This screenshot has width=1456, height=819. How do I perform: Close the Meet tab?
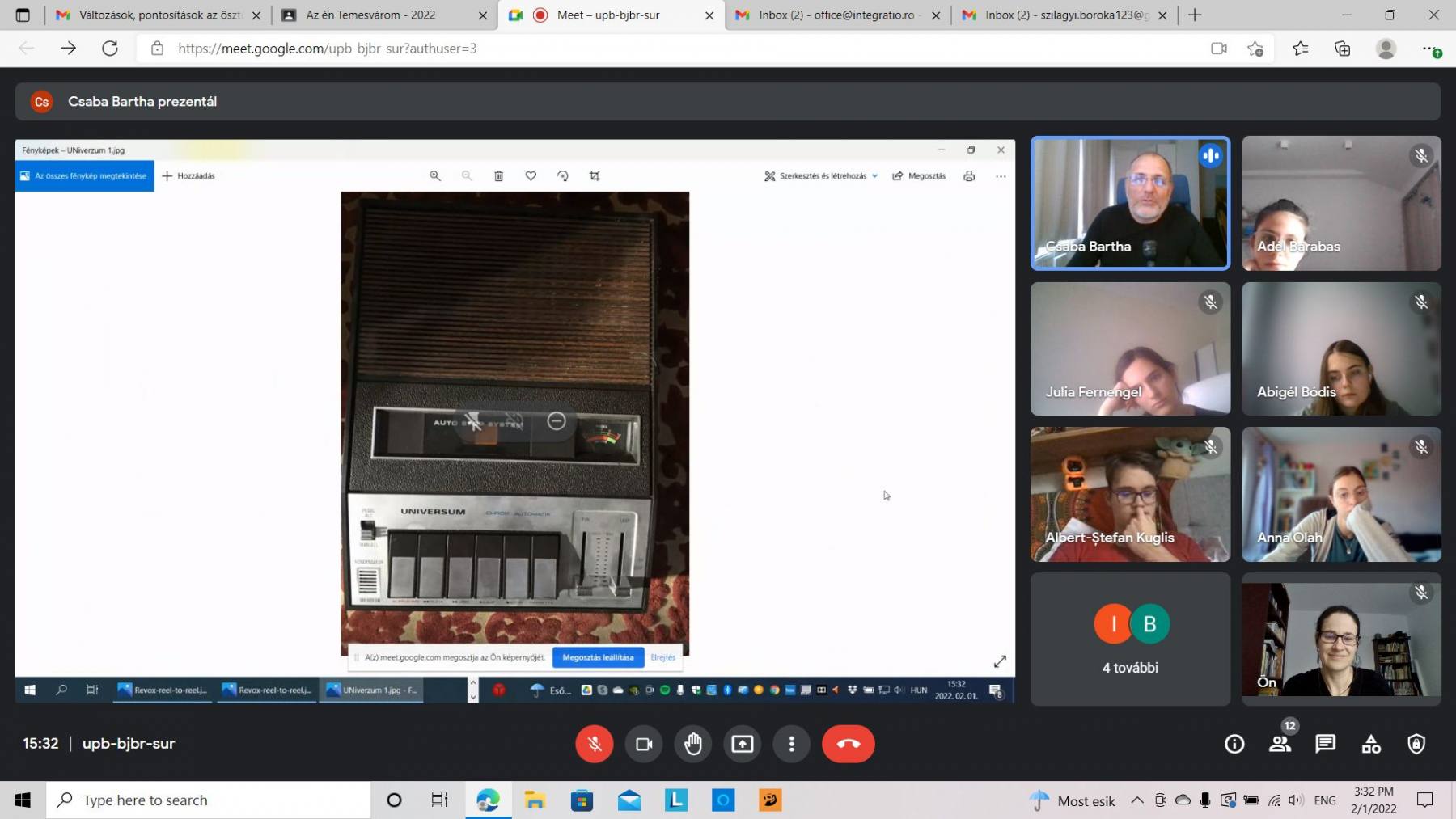click(709, 15)
